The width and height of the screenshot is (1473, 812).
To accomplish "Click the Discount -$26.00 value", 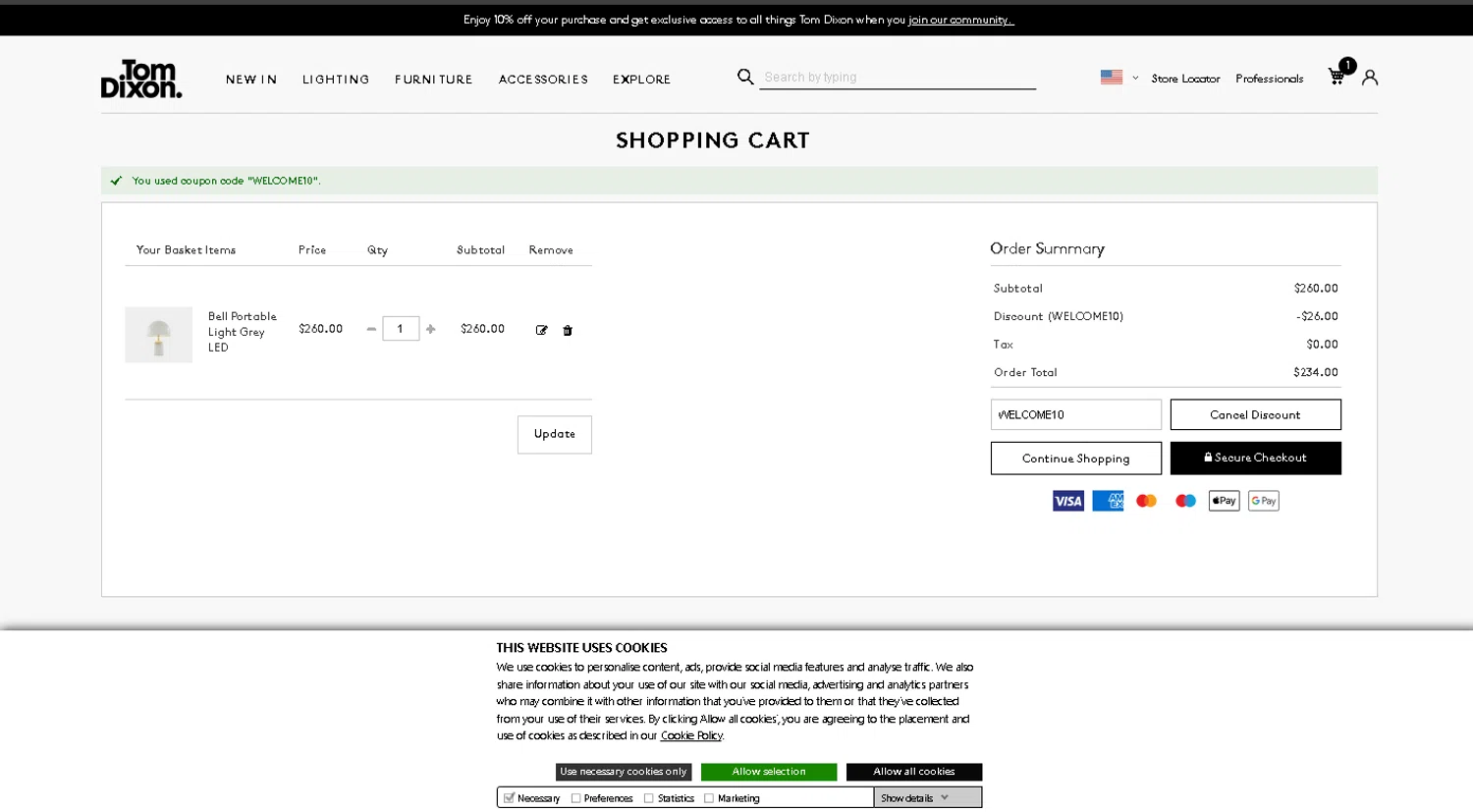I will pyautogui.click(x=1317, y=316).
